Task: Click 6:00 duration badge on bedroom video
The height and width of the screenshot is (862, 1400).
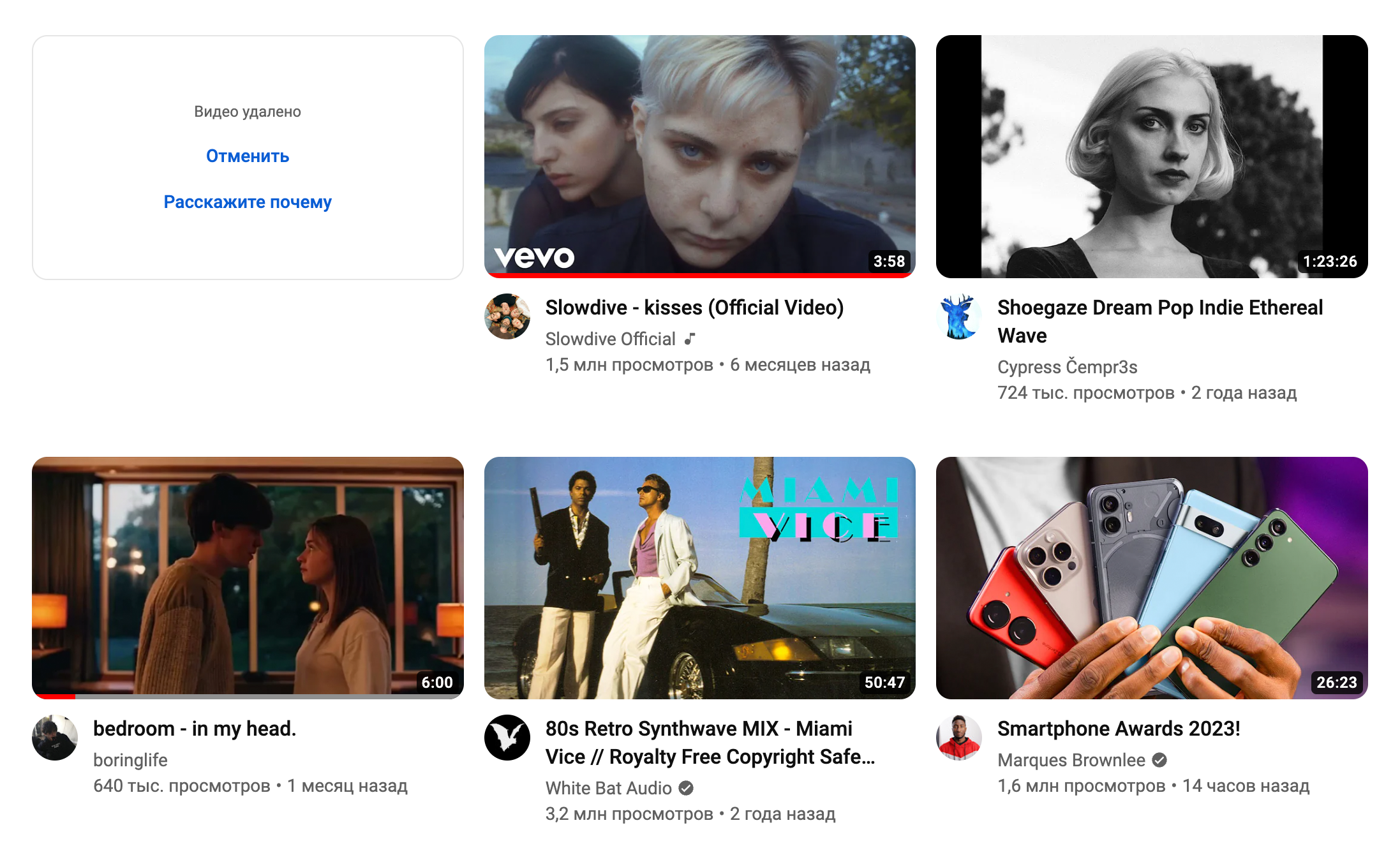Action: tap(437, 683)
